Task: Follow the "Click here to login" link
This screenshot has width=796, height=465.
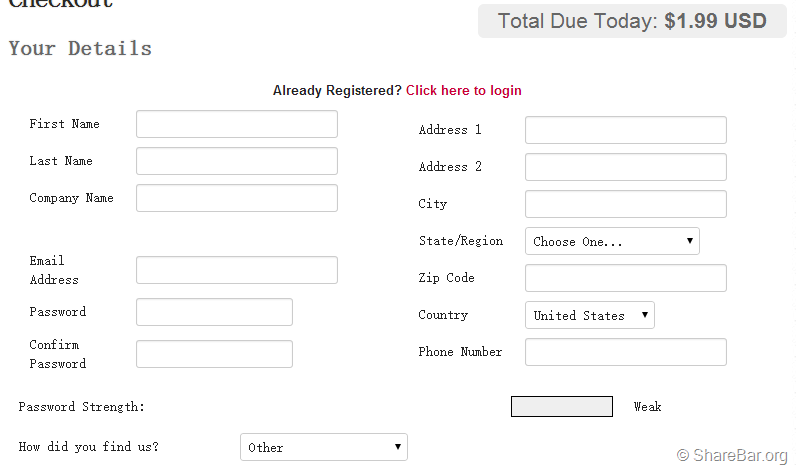Action: 463,91
